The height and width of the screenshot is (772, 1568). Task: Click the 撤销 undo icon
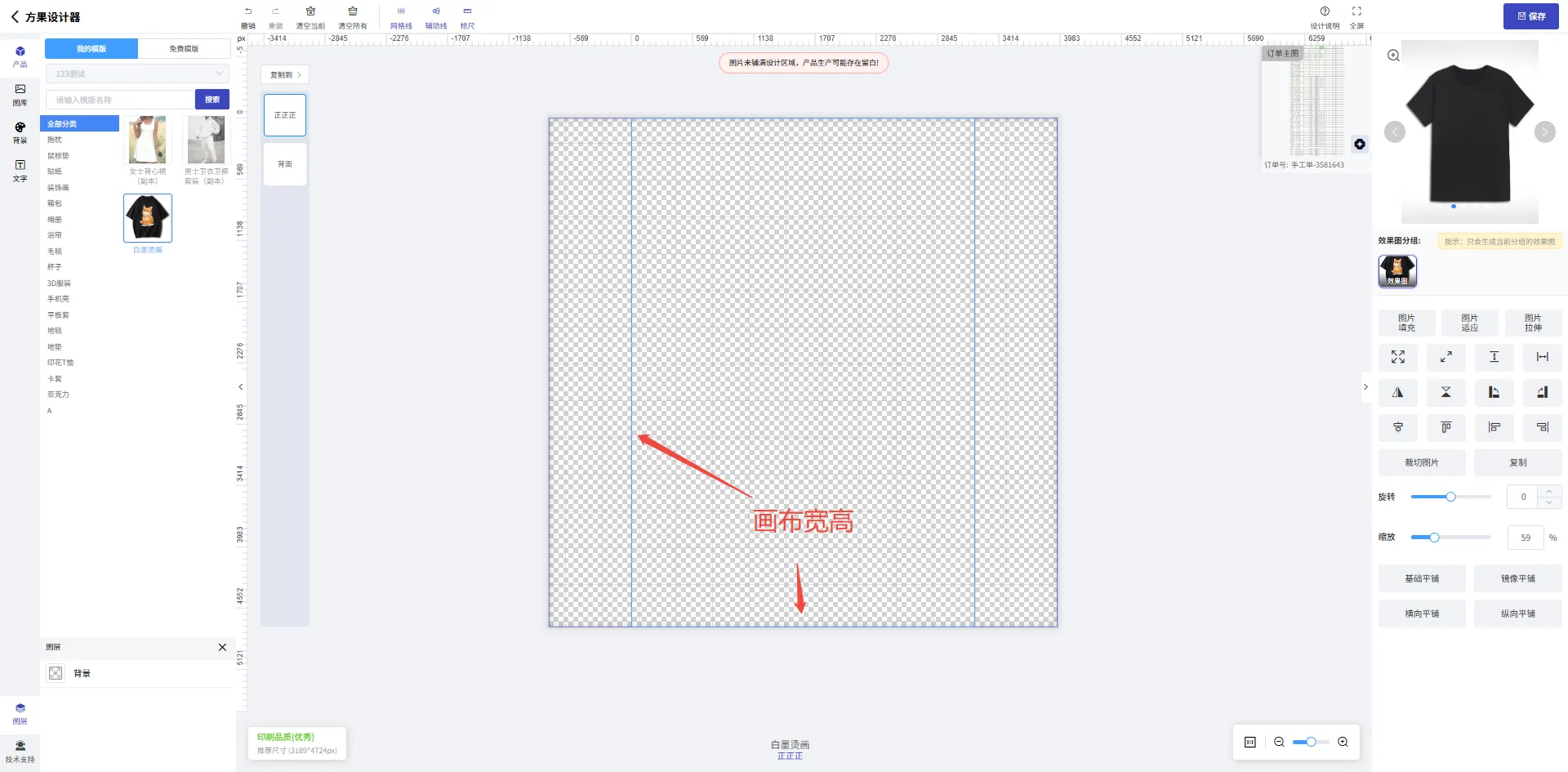248,11
